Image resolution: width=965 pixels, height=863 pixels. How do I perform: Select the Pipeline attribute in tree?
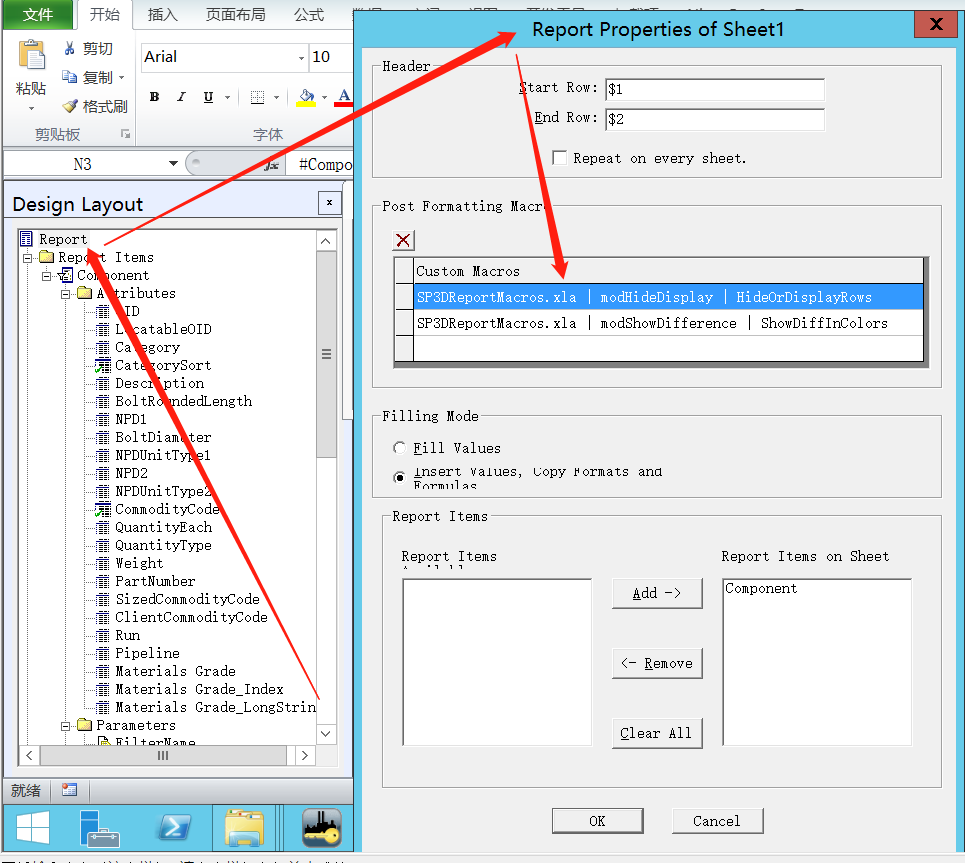coord(147,653)
